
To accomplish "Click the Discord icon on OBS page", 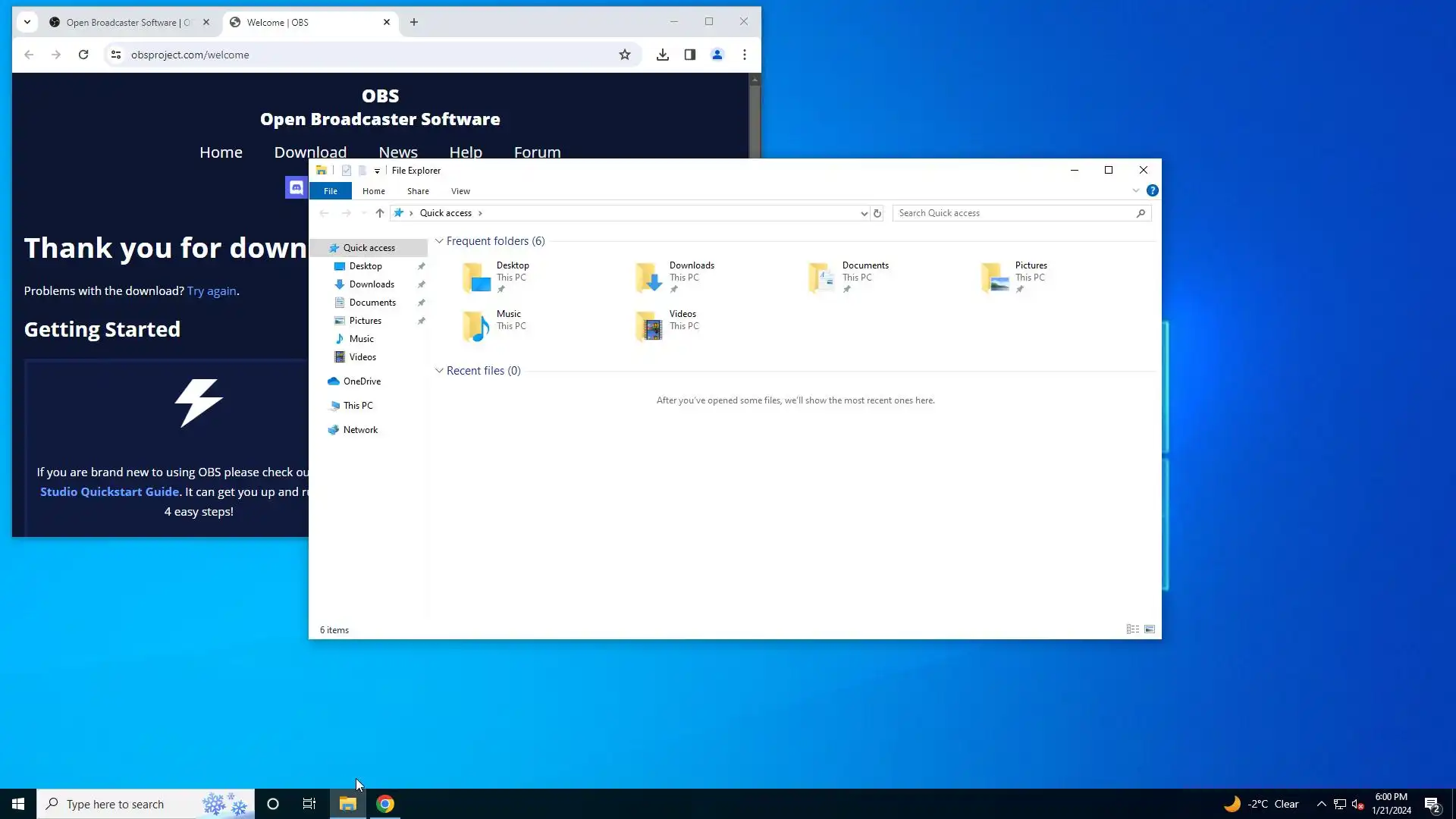I will point(296,187).
